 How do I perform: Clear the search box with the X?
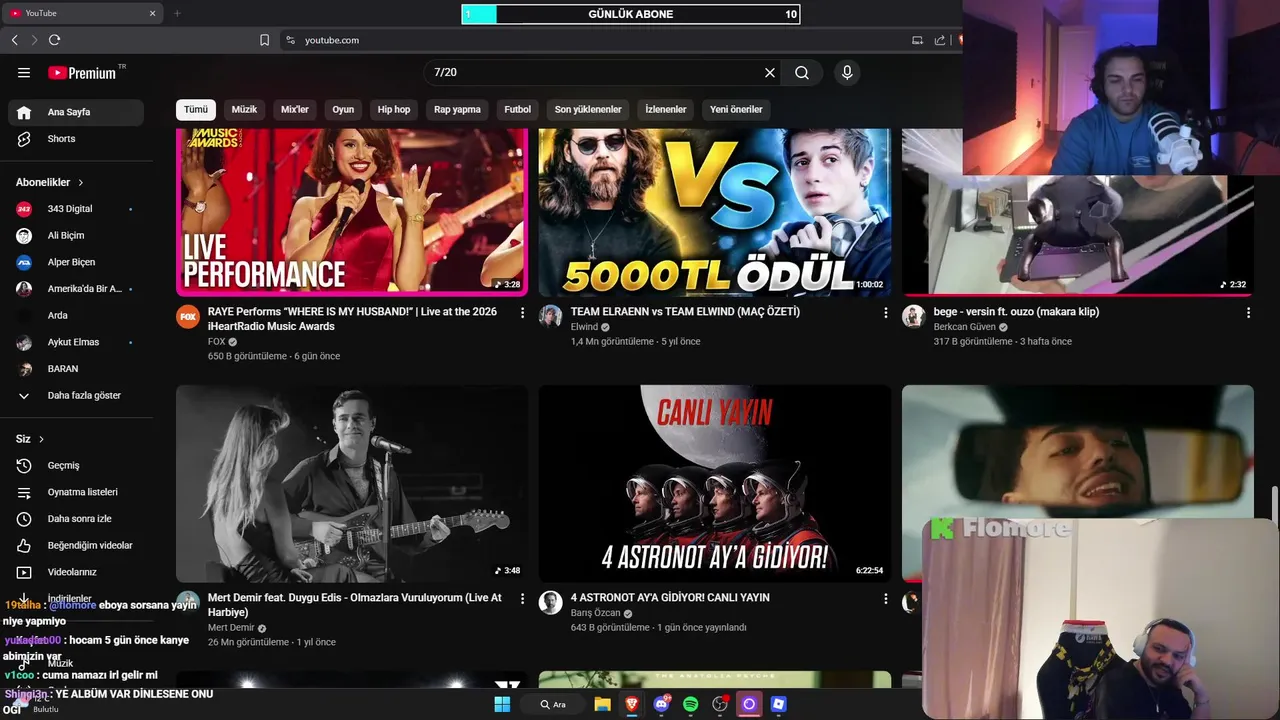770,73
